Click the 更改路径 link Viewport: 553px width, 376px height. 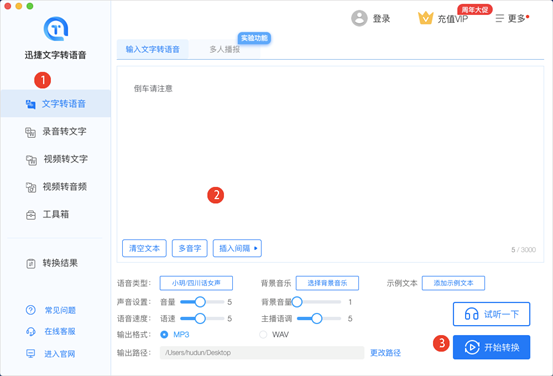click(x=385, y=353)
